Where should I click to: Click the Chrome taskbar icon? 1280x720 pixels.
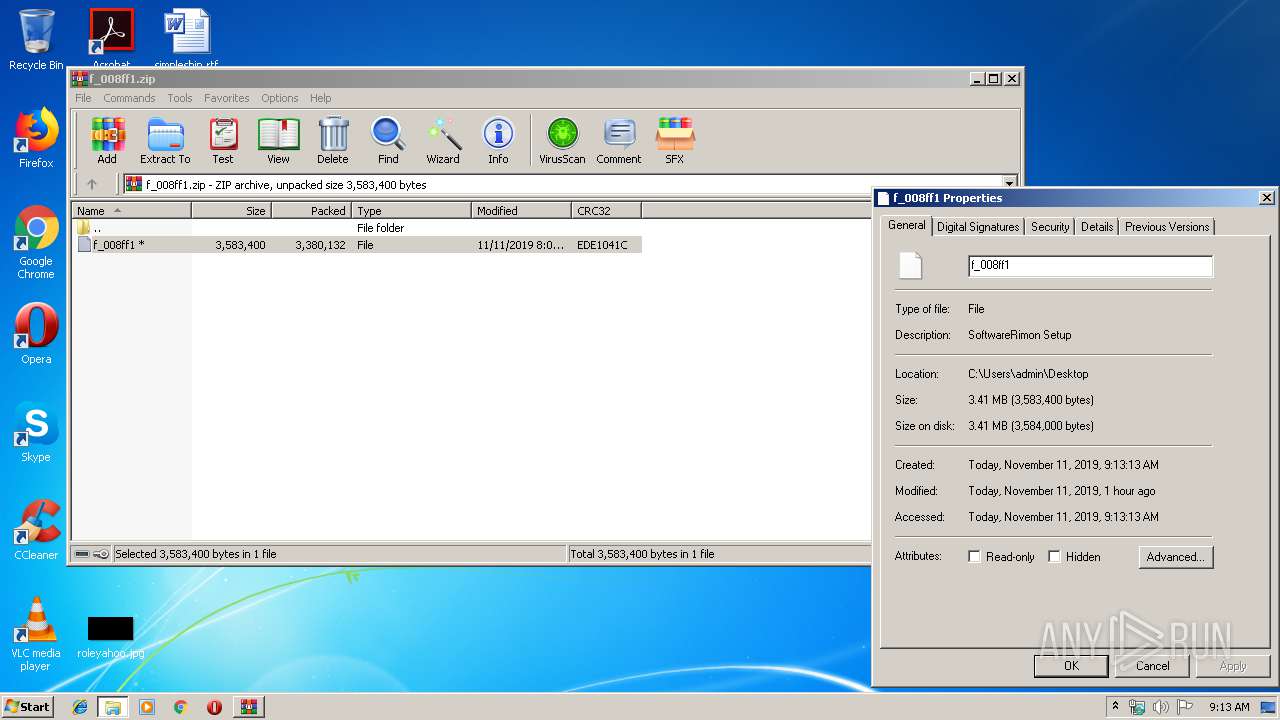pyautogui.click(x=180, y=707)
